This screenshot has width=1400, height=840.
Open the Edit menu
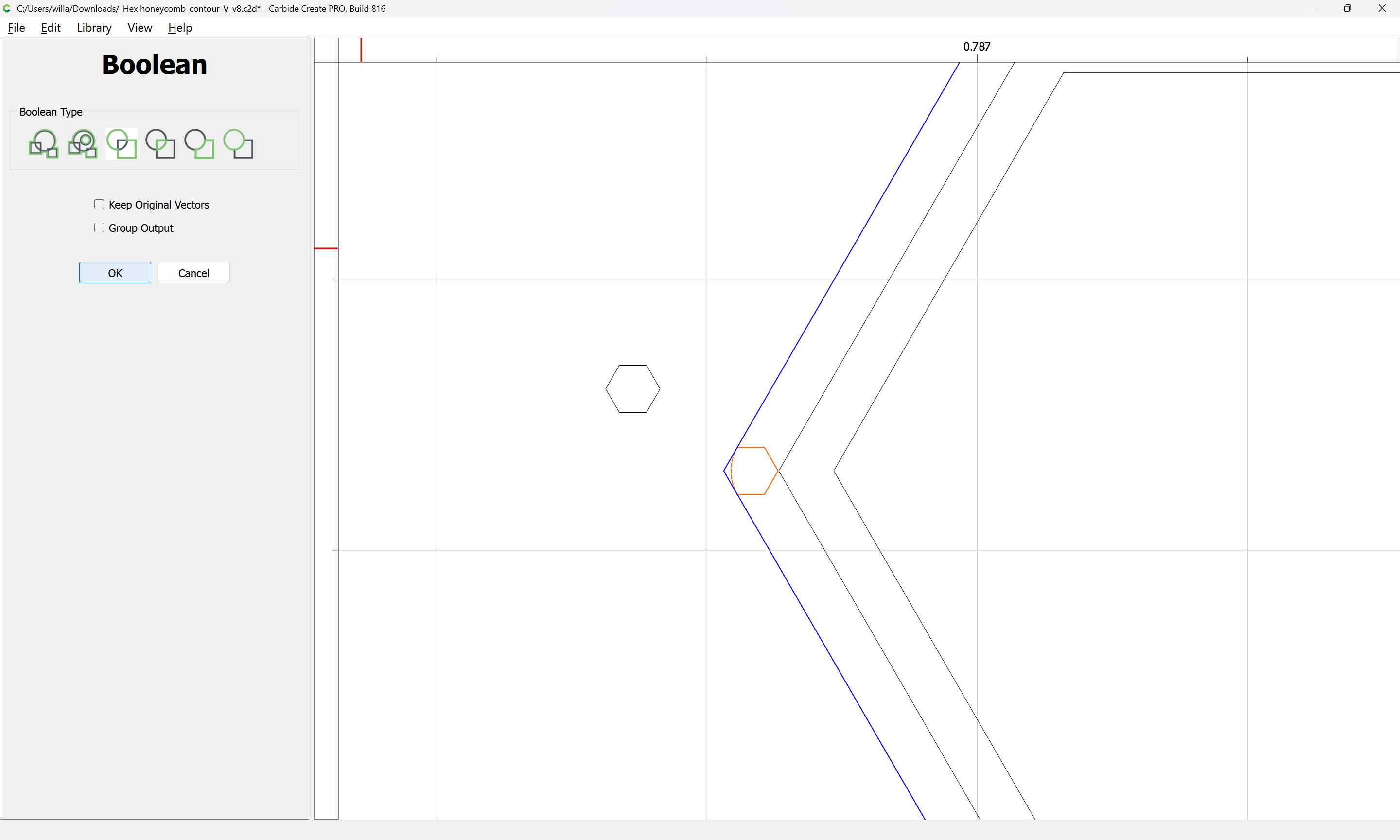51,28
